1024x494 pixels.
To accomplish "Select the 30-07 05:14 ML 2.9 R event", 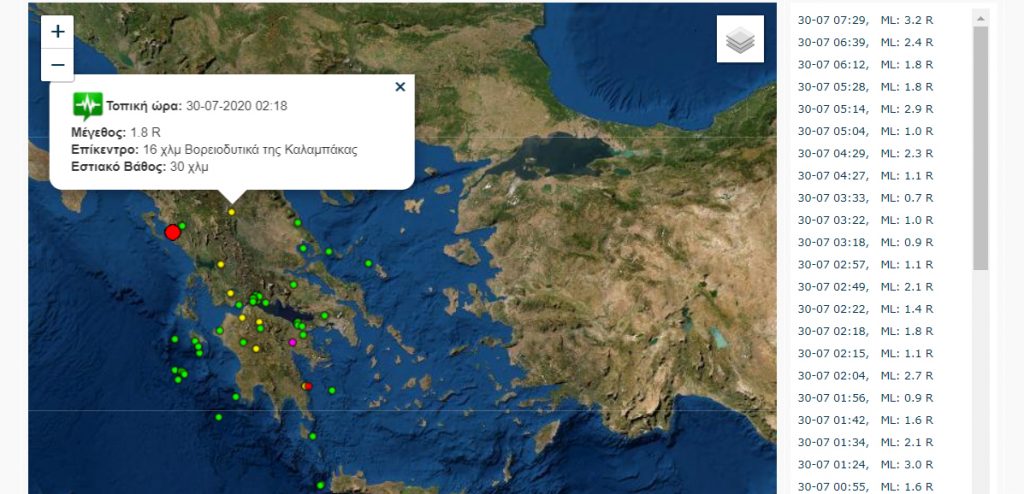I will click(x=865, y=108).
